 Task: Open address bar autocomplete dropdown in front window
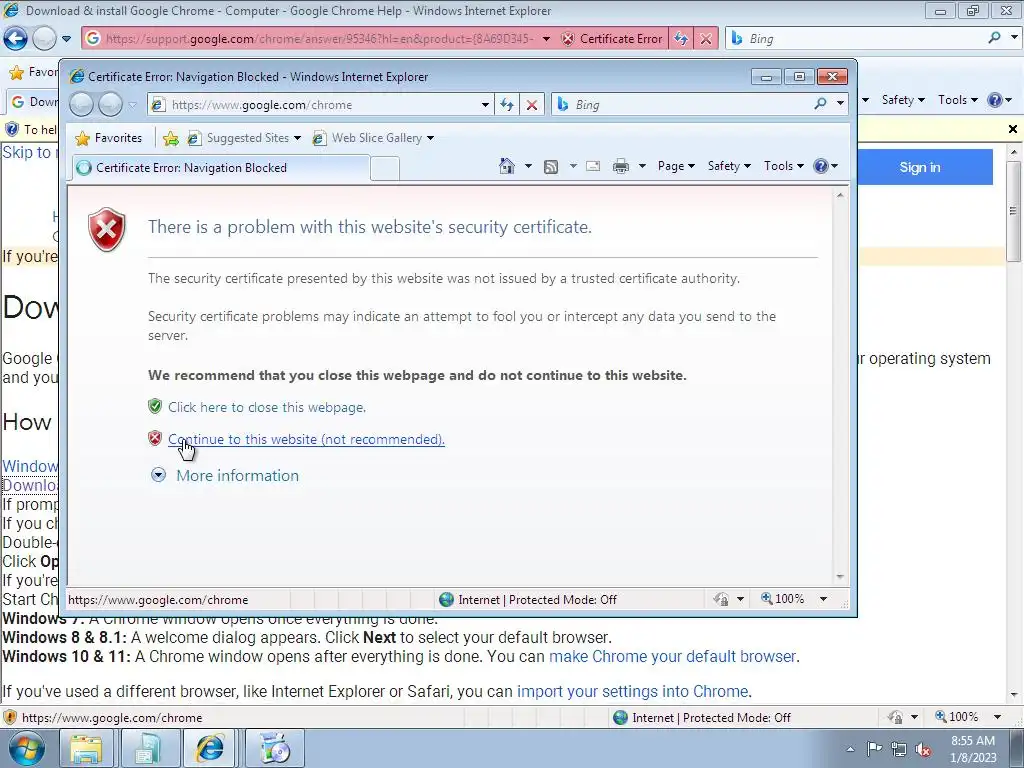tap(485, 105)
